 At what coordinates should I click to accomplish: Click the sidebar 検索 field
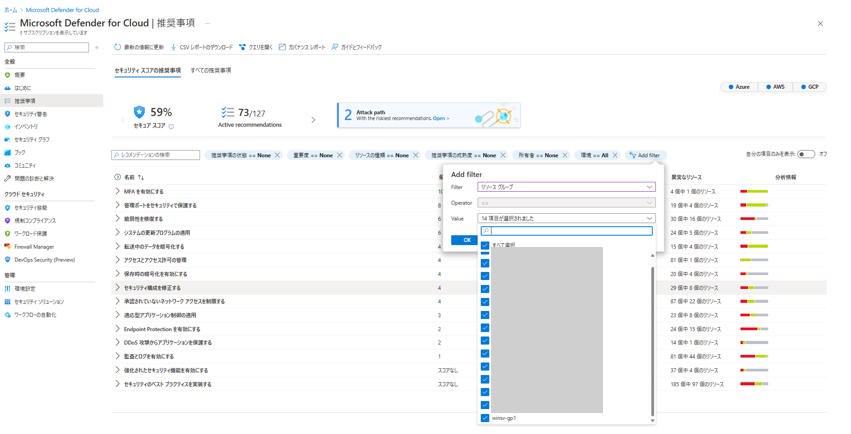pyautogui.click(x=47, y=48)
